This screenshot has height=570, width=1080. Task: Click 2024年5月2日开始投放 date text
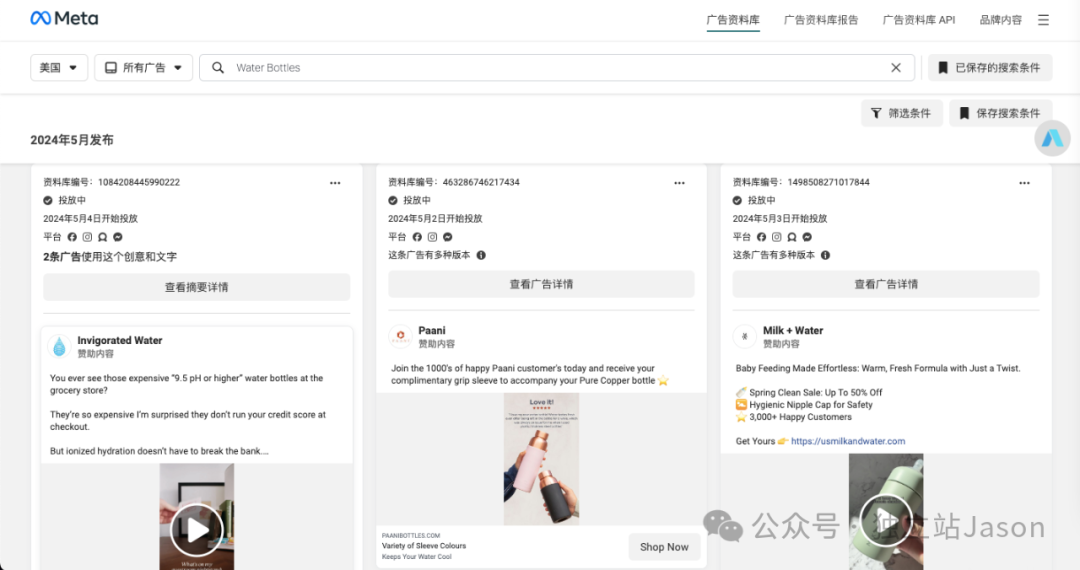pyautogui.click(x=435, y=219)
